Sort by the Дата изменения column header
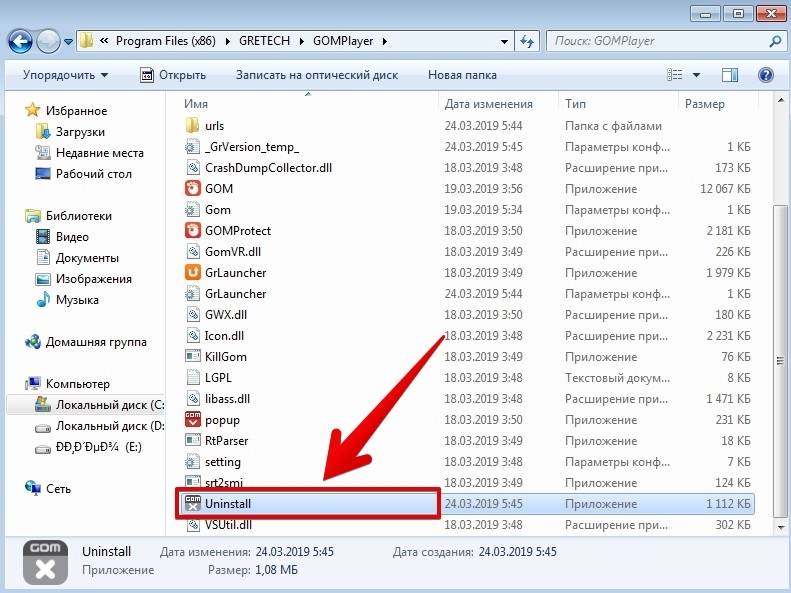The width and height of the screenshot is (791, 593). [488, 104]
